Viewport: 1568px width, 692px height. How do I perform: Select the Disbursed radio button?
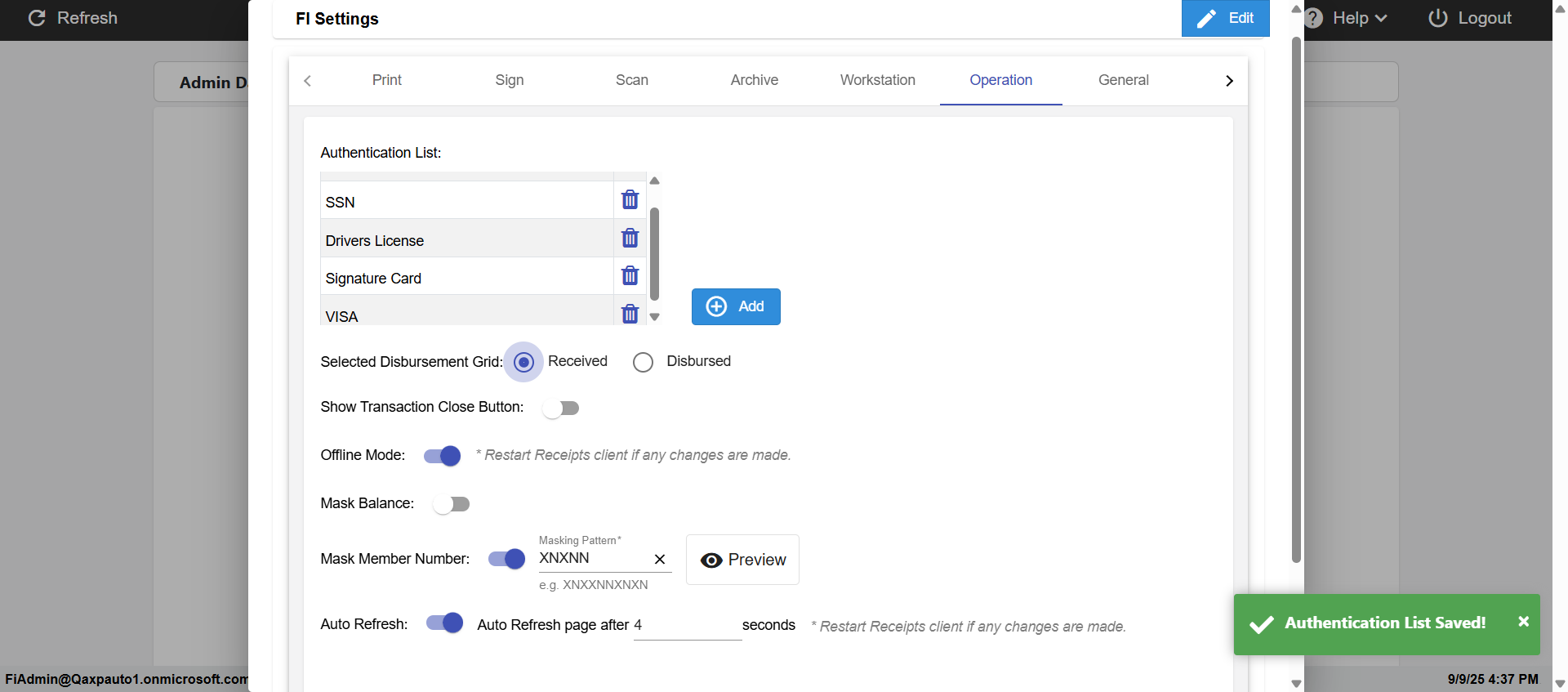[x=643, y=362]
